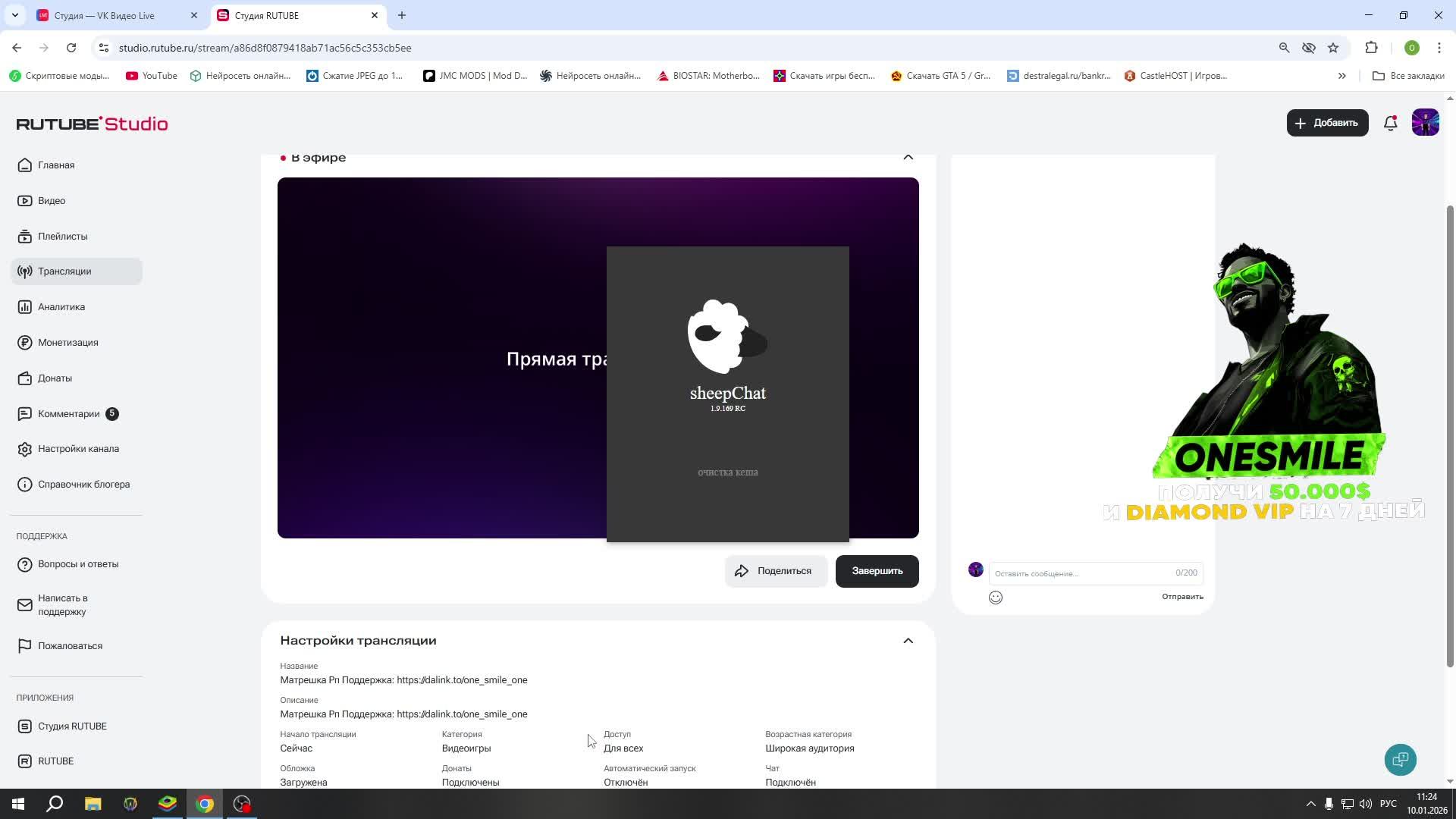Bookmark page with star icon
This screenshot has height=819, width=1456.
[x=1333, y=48]
